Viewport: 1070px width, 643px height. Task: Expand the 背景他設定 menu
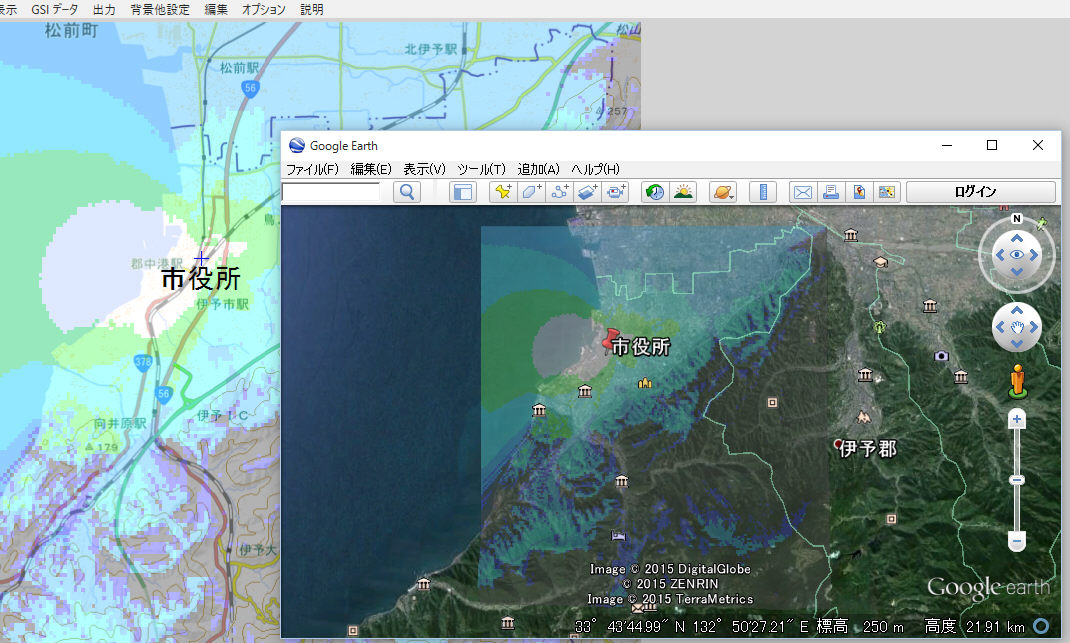160,9
